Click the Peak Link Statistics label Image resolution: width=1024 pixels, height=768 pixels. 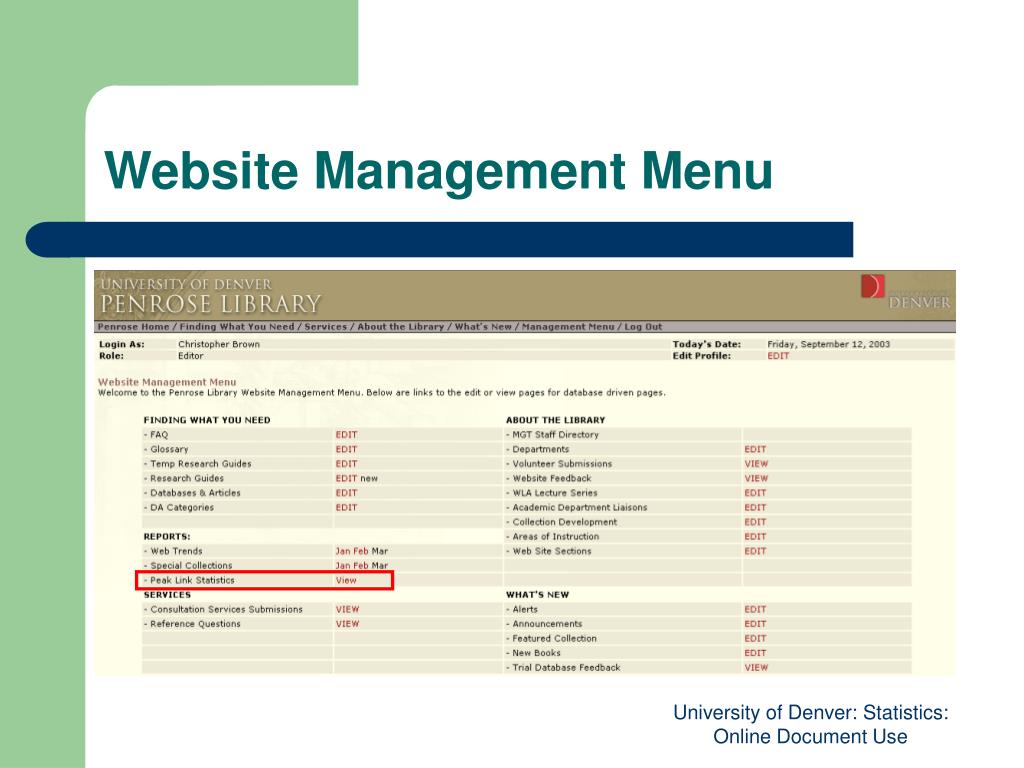(x=192, y=580)
